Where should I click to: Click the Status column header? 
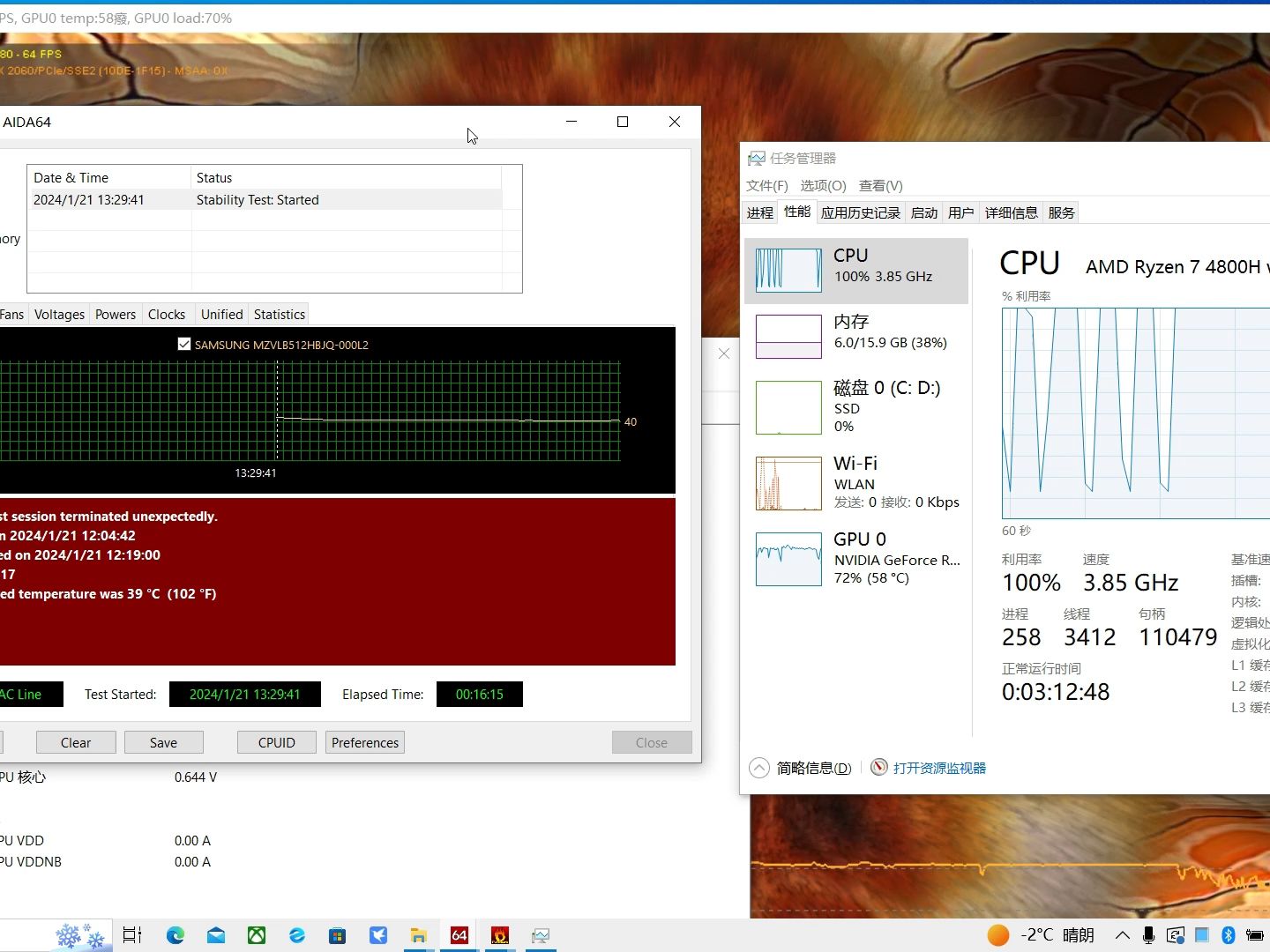coord(346,177)
